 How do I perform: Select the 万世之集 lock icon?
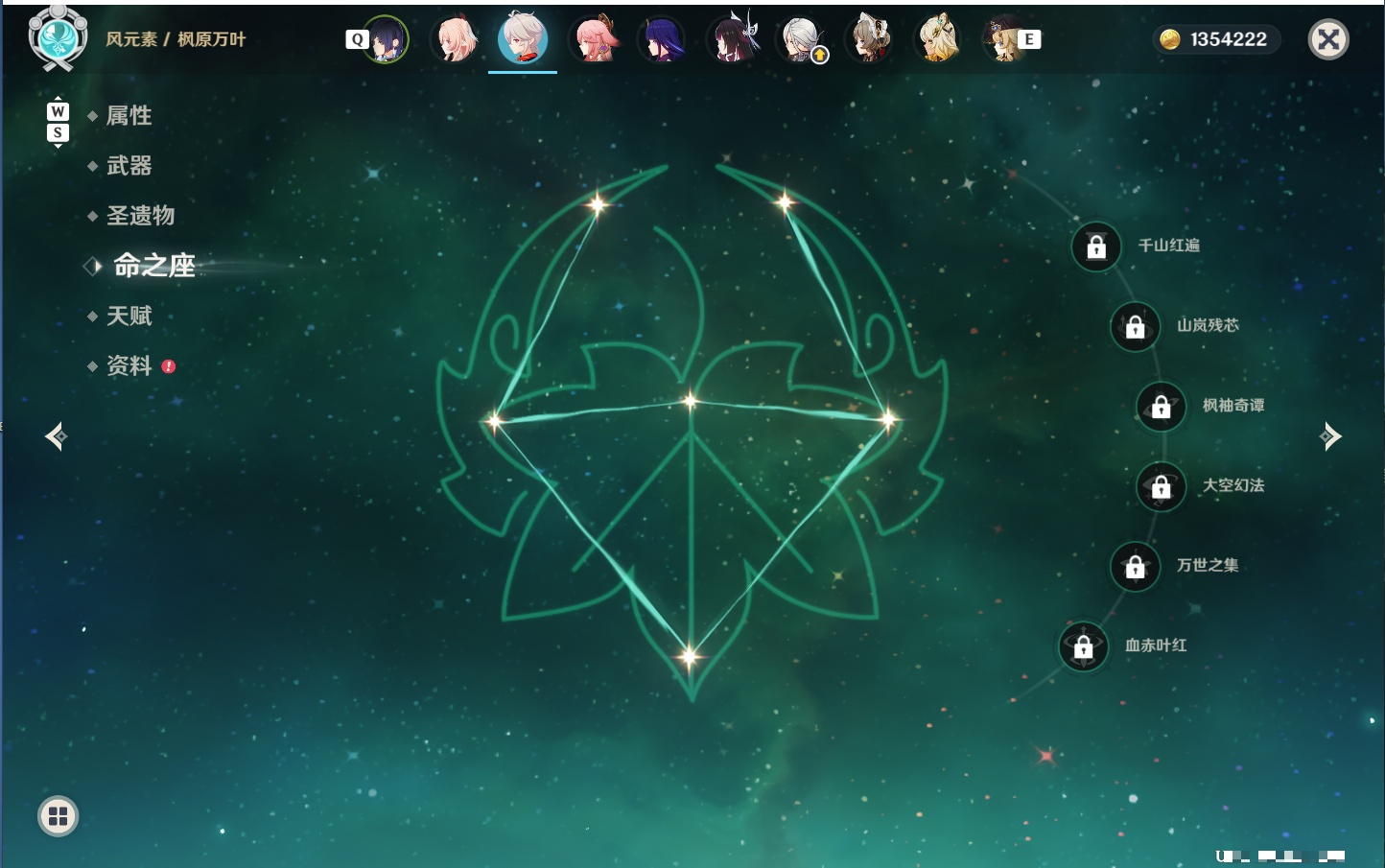[1135, 566]
